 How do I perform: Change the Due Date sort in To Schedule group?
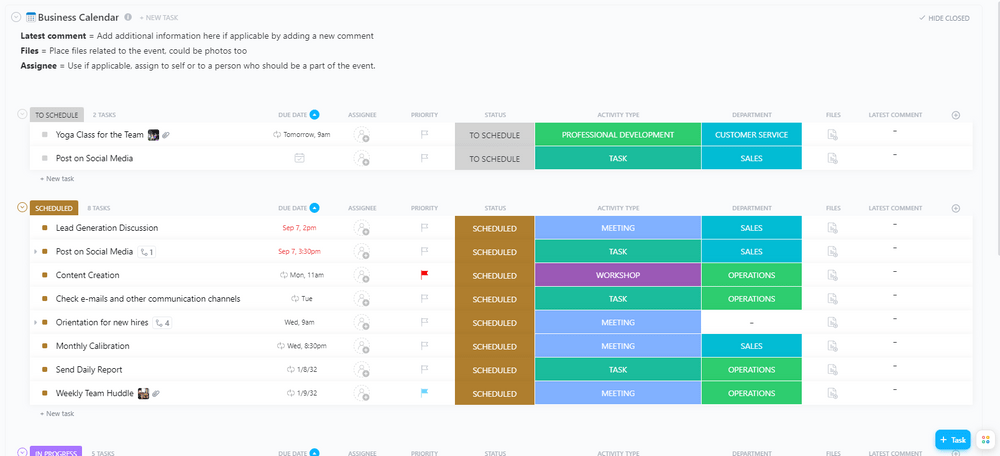click(314, 115)
